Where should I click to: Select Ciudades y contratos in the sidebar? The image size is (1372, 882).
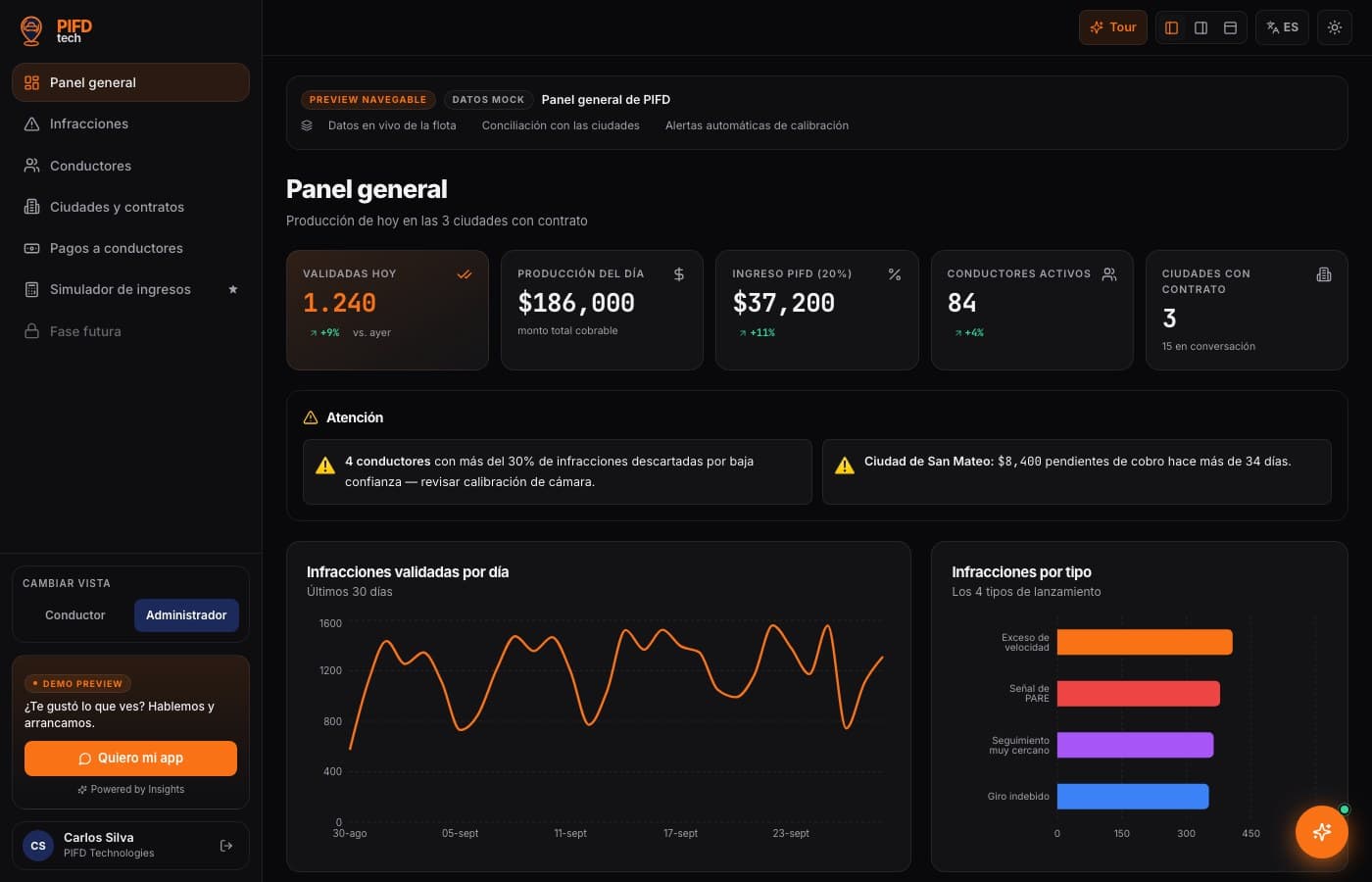pos(130,207)
